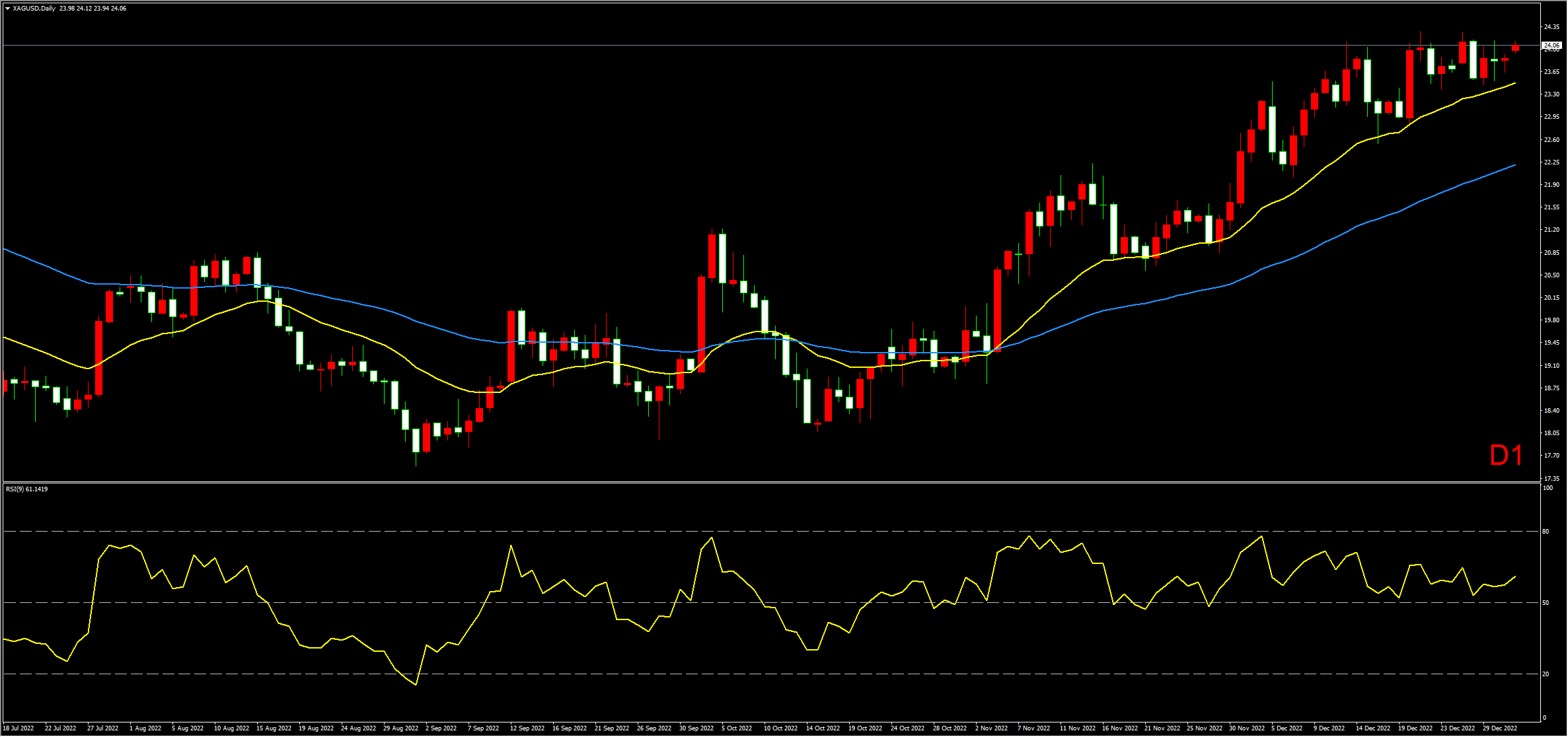Select the current price label 24.06
This screenshot has width=1568, height=737.
tap(1551, 45)
